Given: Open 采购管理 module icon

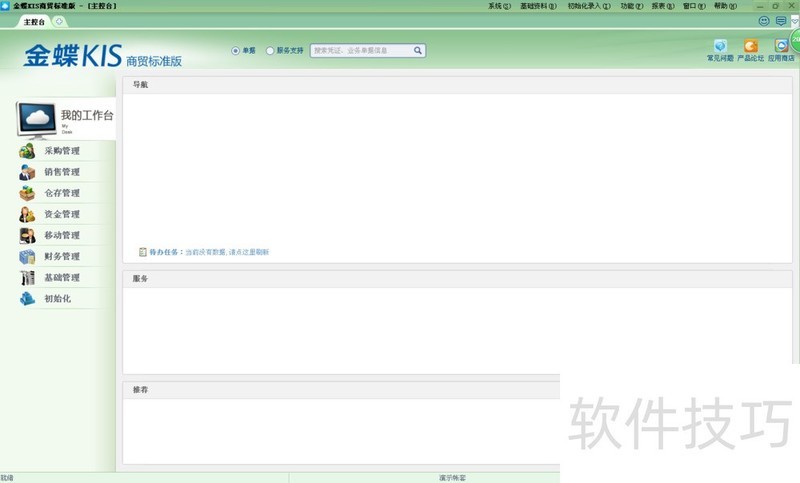Looking at the screenshot, I should tap(27, 151).
